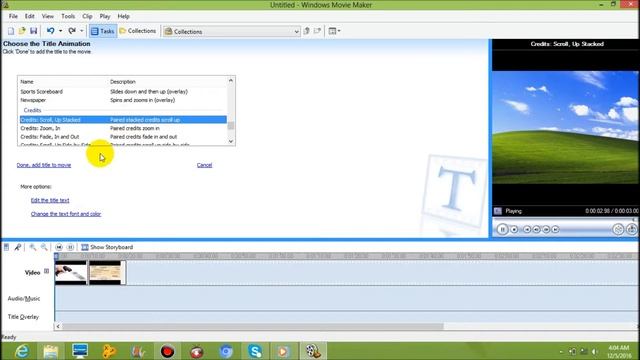
Task: Click Edit the title text link
Action: [50, 200]
